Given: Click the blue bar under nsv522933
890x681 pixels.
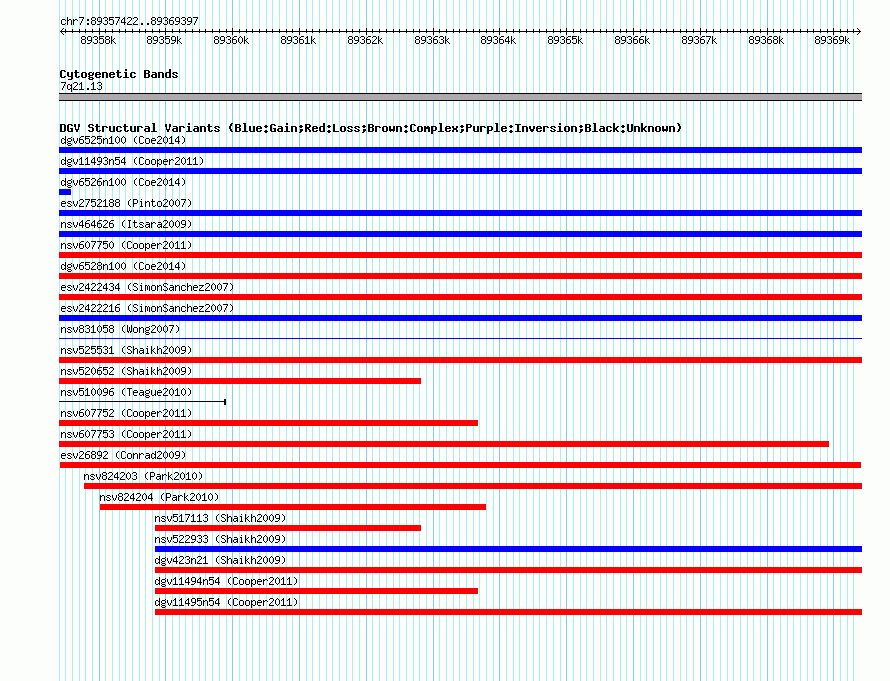Looking at the screenshot, I should click(509, 549).
